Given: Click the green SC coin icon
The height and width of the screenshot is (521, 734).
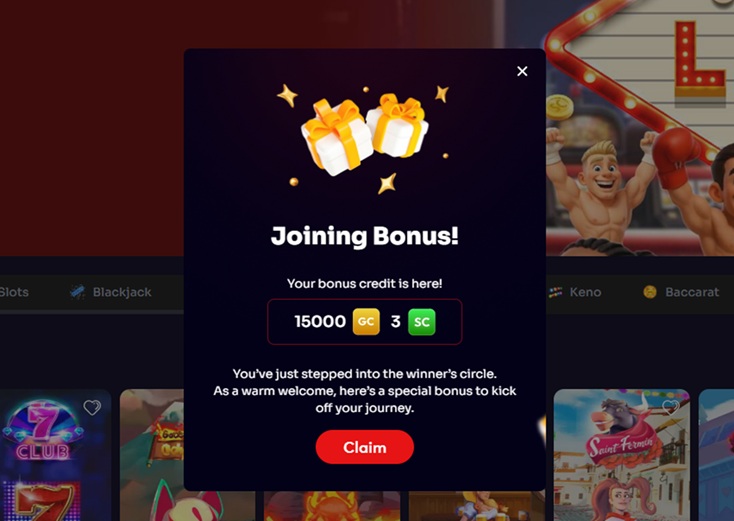Looking at the screenshot, I should click(x=422, y=322).
